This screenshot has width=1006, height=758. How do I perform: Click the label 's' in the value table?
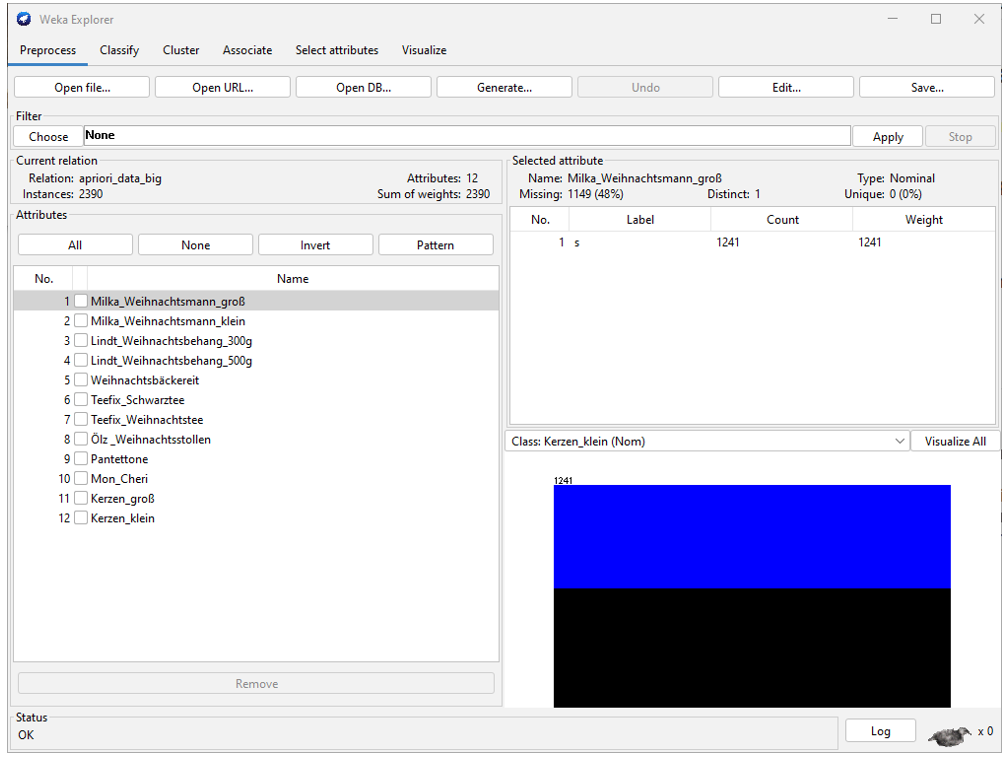(577, 243)
